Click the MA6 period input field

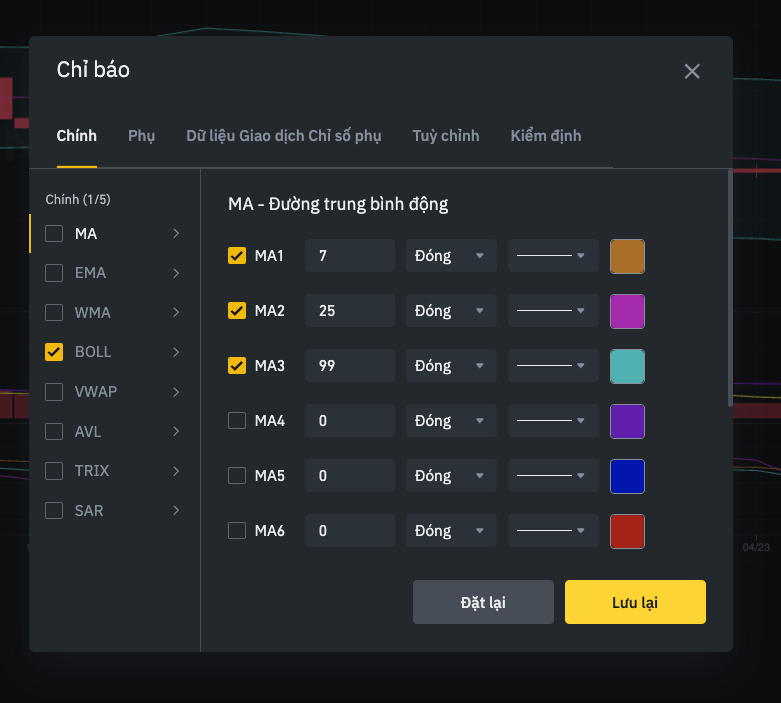pos(350,530)
